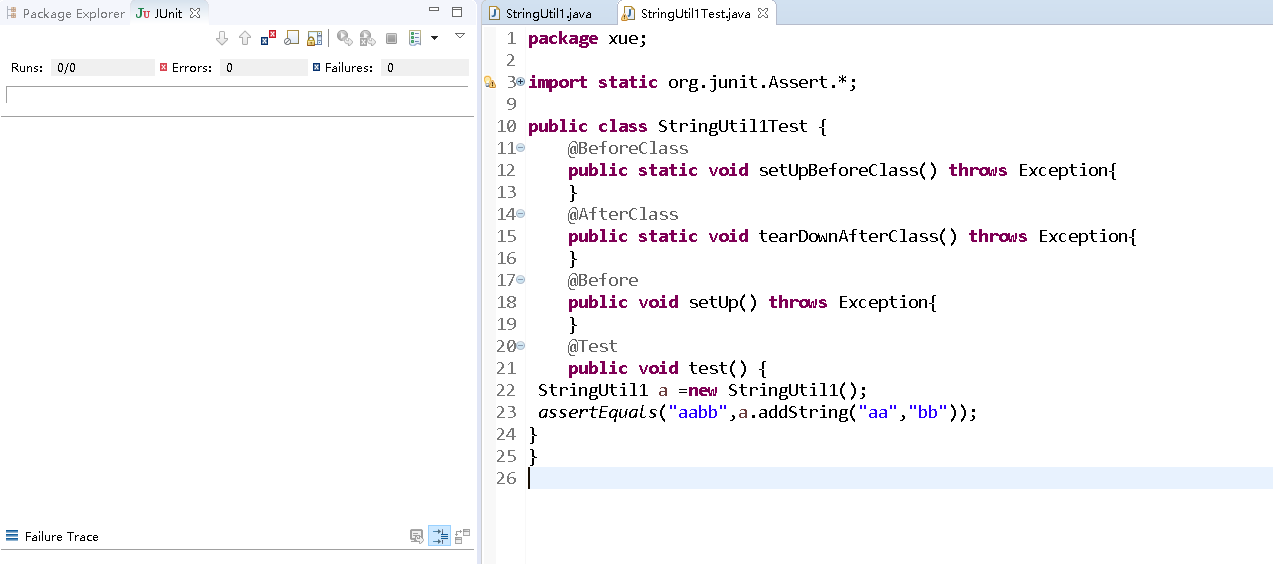Collapse @AfterClass method at line 14
Viewport: 1273px width, 564px height.
(x=521, y=214)
